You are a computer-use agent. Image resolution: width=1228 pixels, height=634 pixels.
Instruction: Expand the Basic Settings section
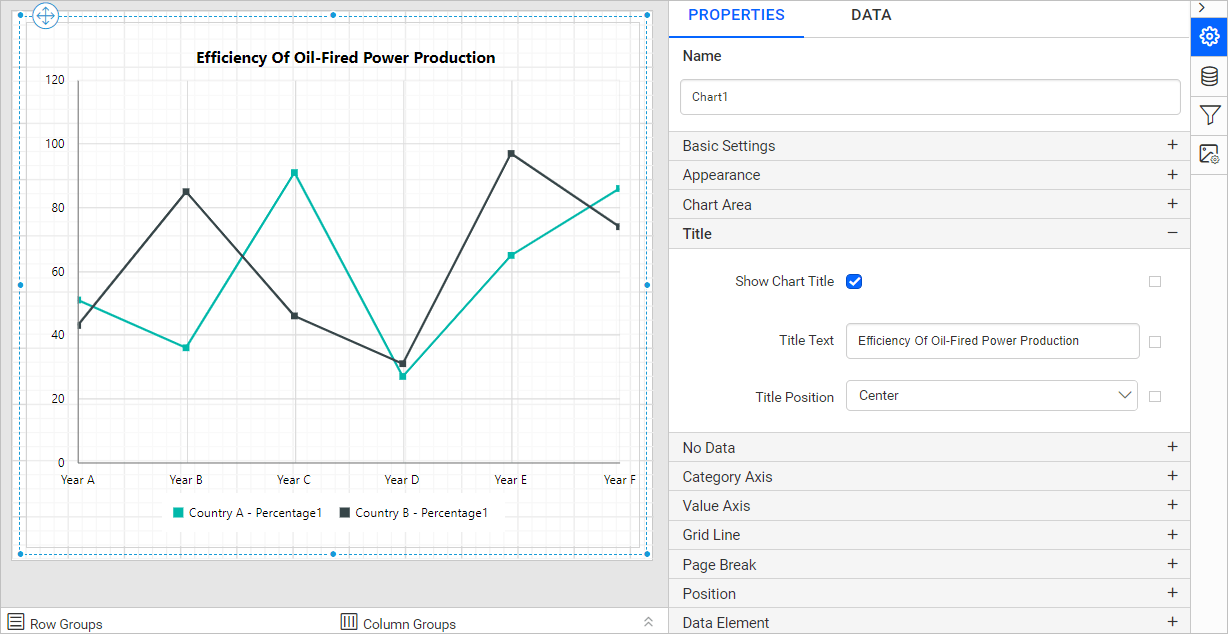(1172, 145)
